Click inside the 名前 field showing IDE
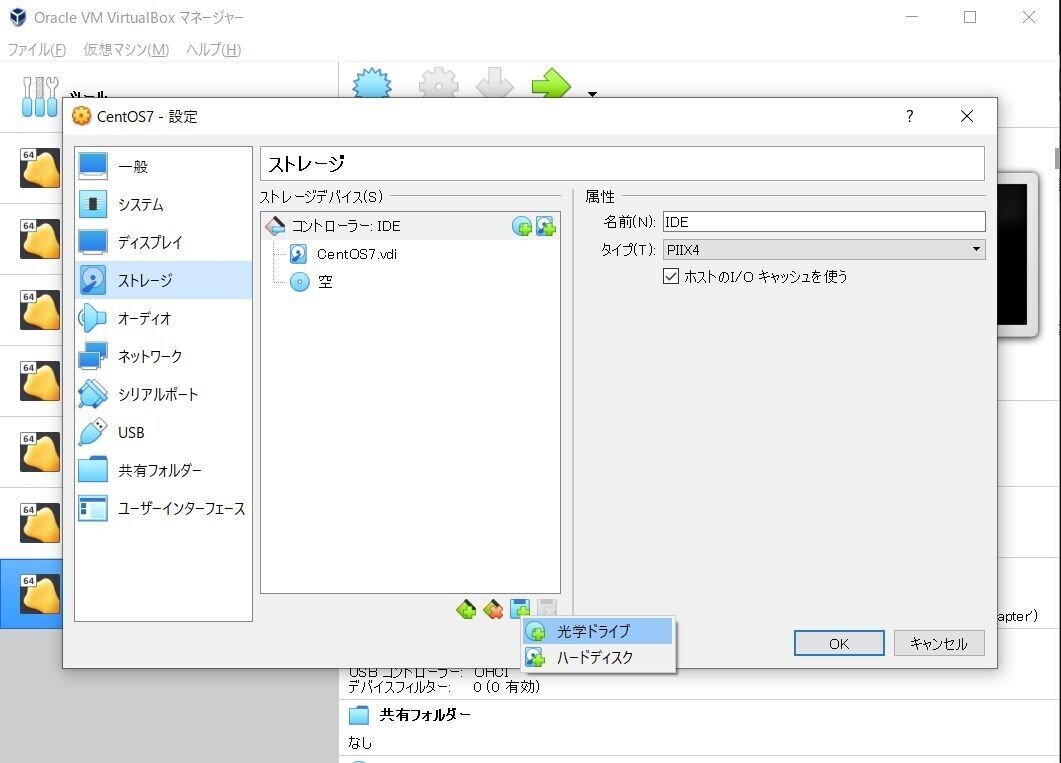This screenshot has width=1061, height=763. [820, 221]
